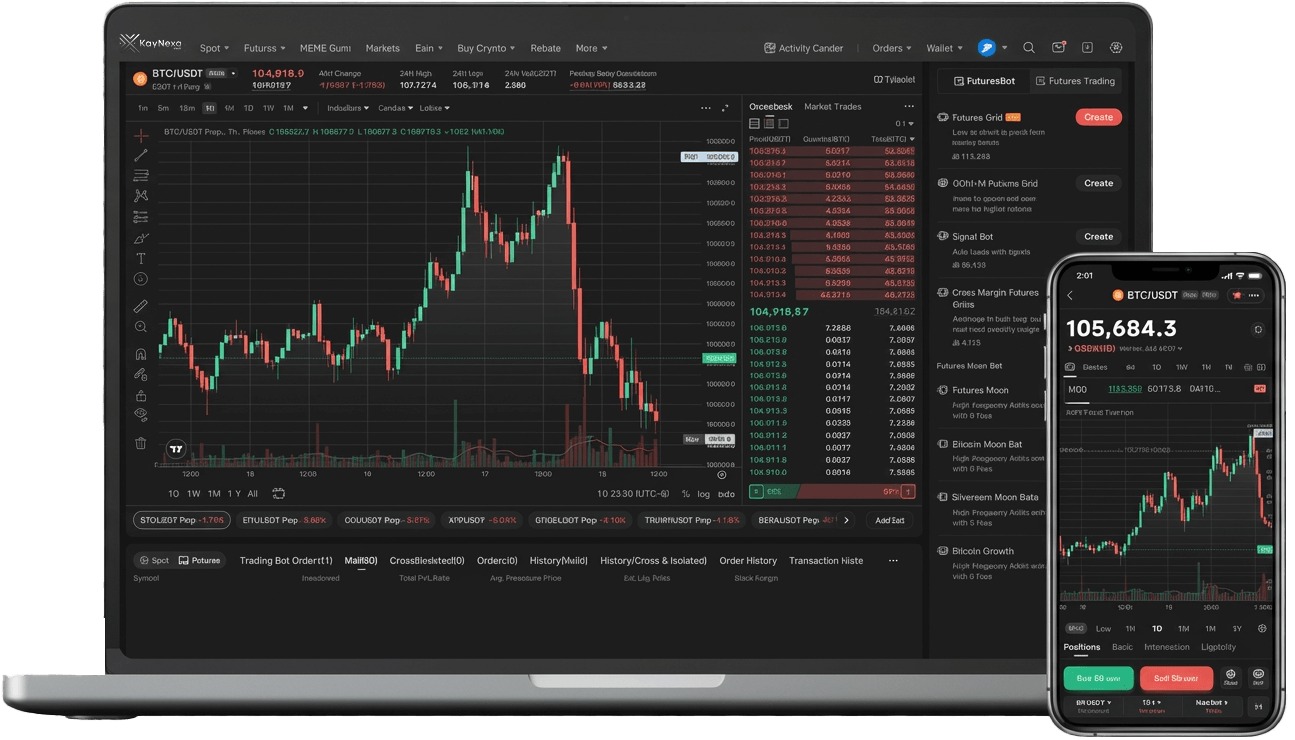Select the text annotation tool
The image size is (1295, 740).
141,258
